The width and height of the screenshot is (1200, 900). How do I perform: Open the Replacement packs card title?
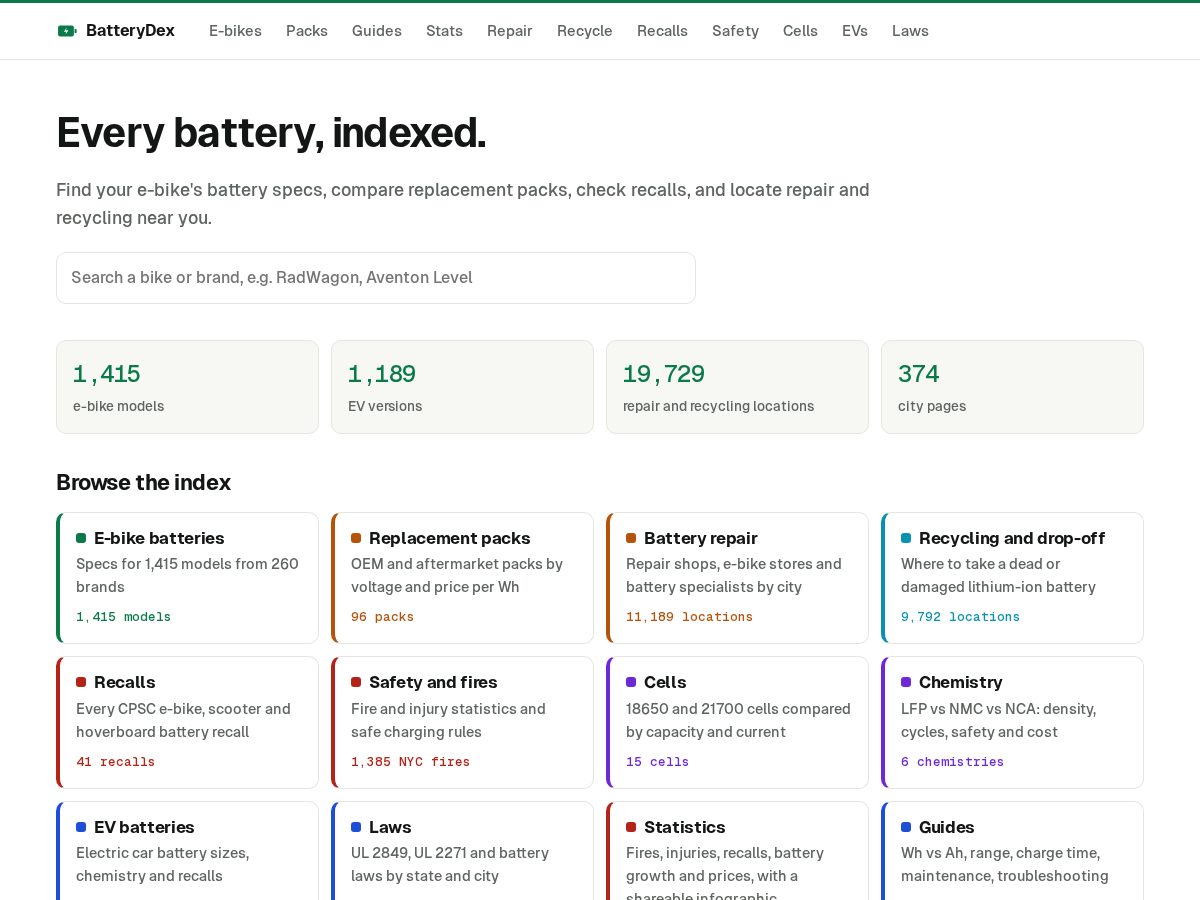(x=450, y=538)
